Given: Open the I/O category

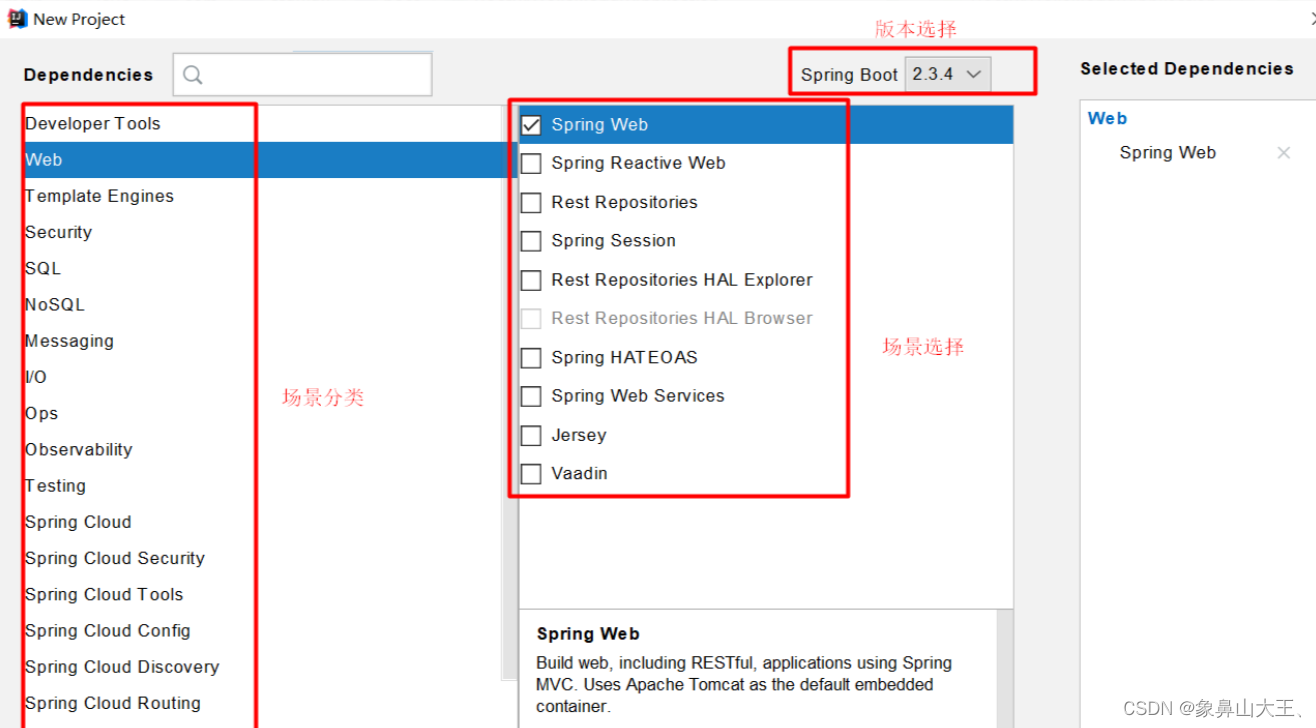Looking at the screenshot, I should click(x=264, y=377).
